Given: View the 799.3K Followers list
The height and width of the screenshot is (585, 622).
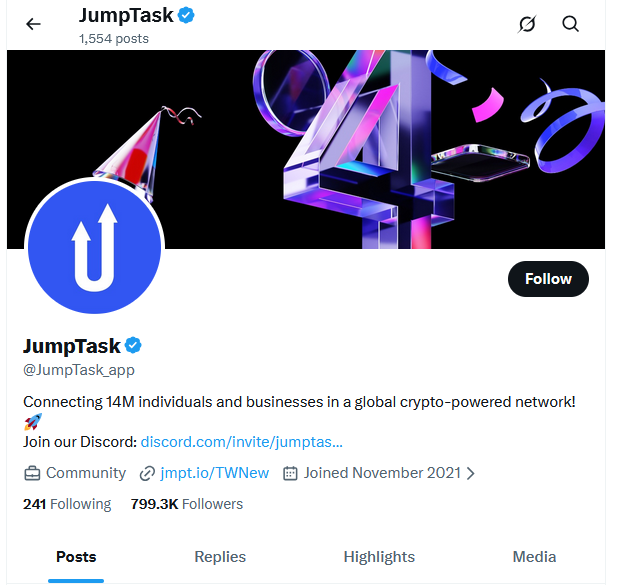Looking at the screenshot, I should click(x=187, y=504).
